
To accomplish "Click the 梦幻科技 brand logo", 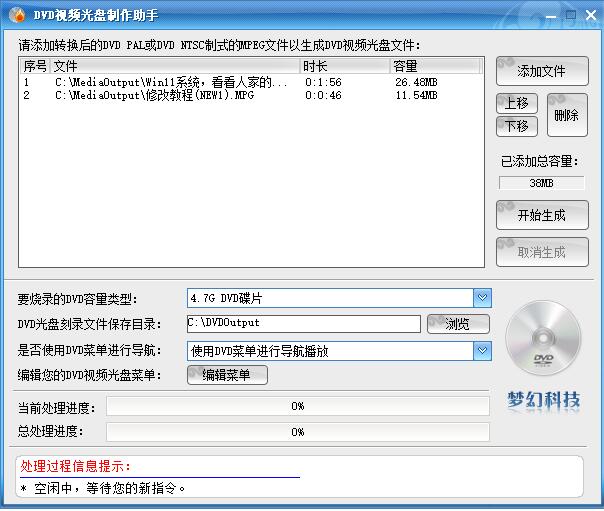I will click(x=543, y=401).
